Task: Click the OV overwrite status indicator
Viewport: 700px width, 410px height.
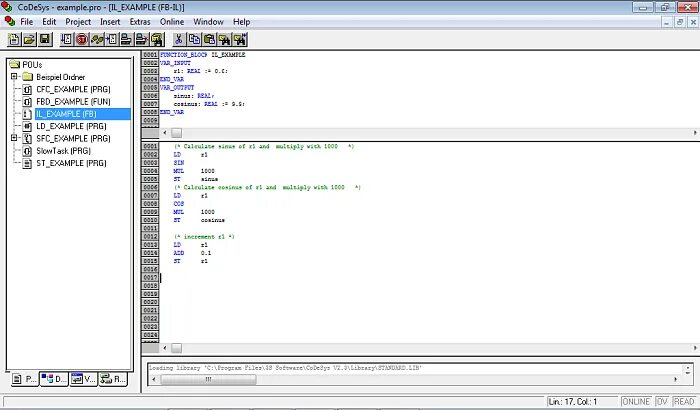Action: 662,402
